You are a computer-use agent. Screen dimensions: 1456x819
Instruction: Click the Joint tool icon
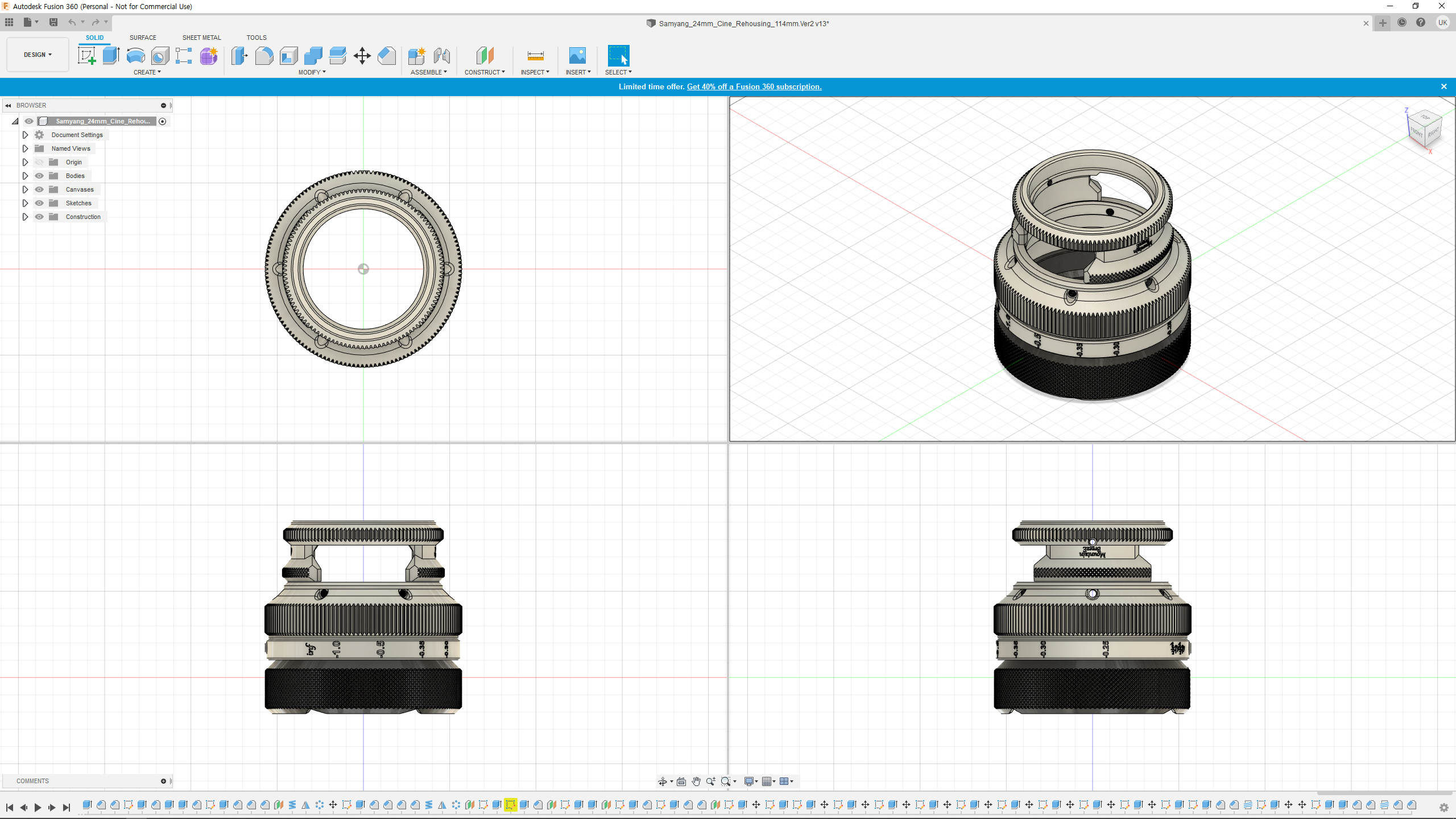click(441, 56)
